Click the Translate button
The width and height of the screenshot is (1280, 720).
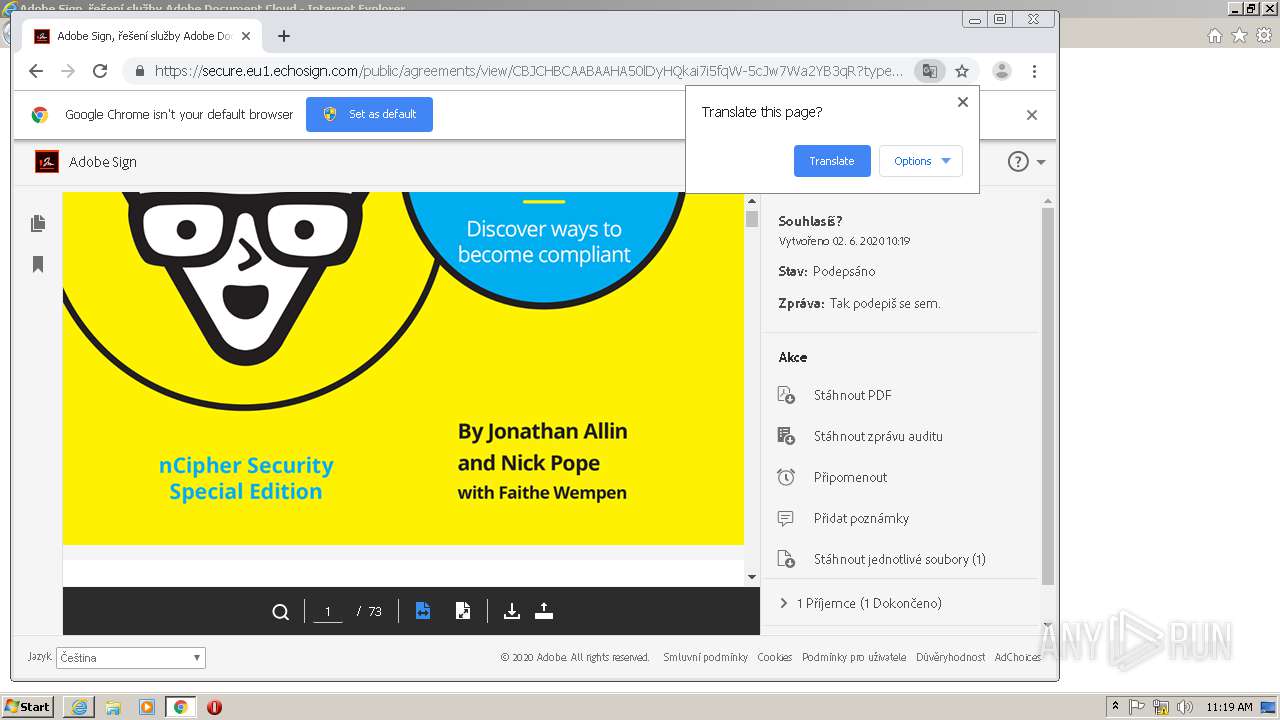tap(832, 161)
